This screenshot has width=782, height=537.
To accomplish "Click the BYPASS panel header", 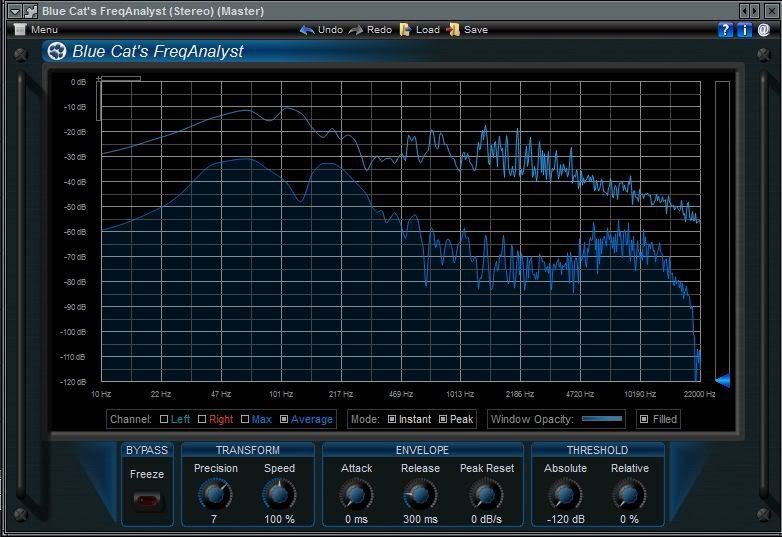I will tap(147, 450).
